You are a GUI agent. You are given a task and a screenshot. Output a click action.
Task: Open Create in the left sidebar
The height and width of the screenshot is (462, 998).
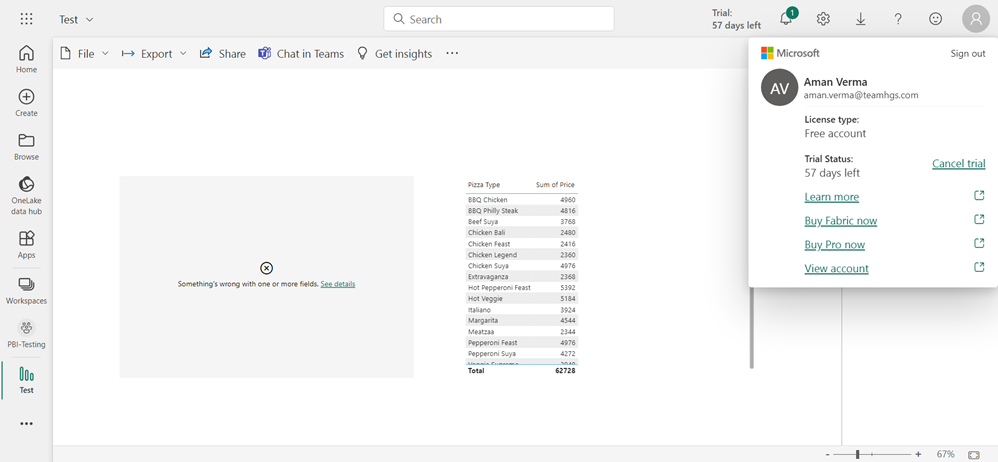[x=26, y=103]
